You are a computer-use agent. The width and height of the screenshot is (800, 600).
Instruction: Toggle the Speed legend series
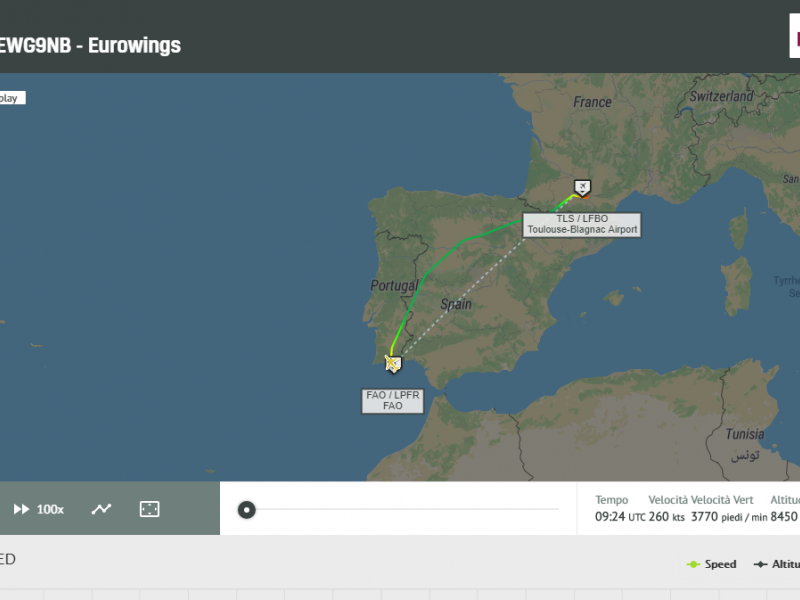click(712, 564)
